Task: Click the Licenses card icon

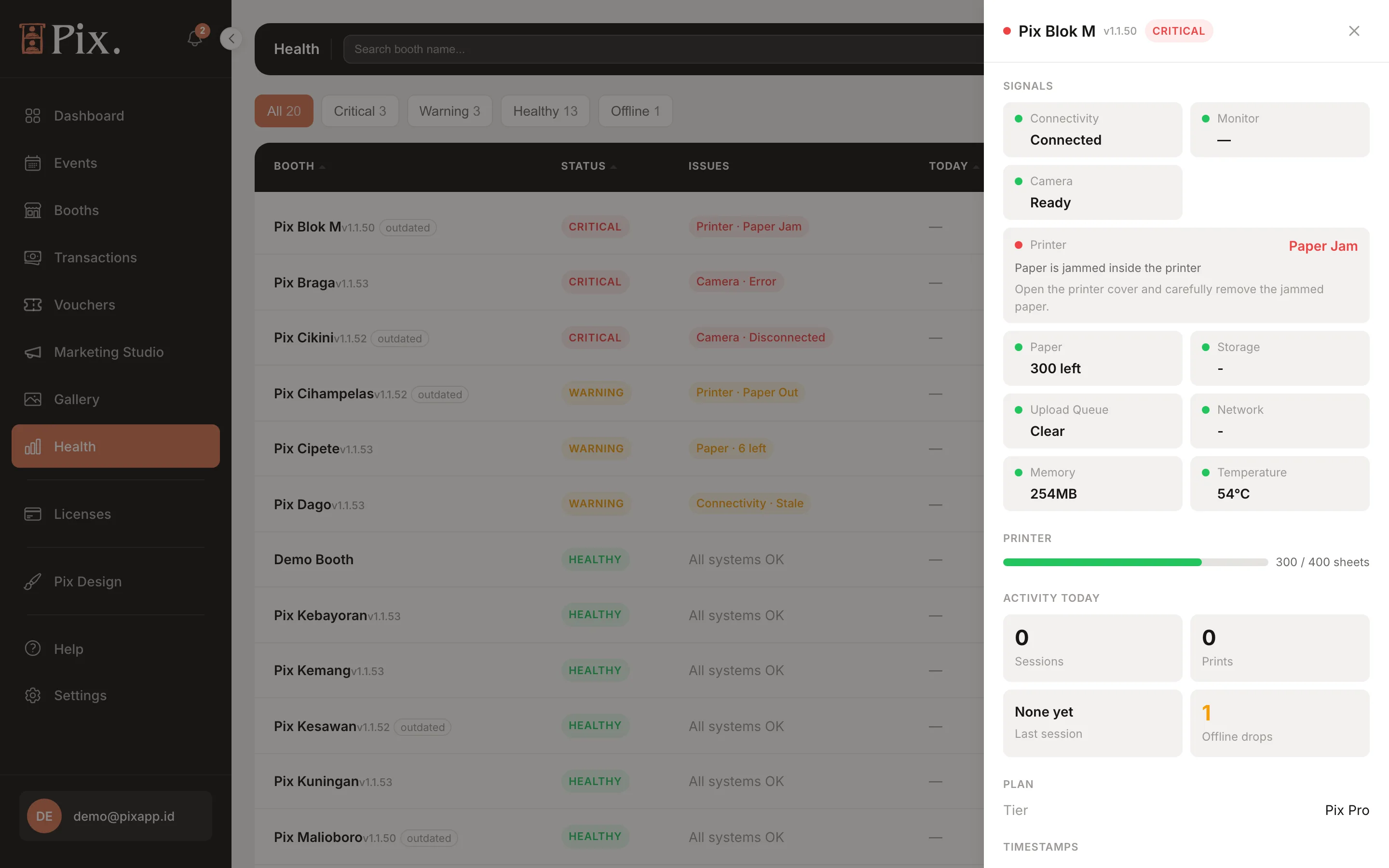Action: click(33, 514)
